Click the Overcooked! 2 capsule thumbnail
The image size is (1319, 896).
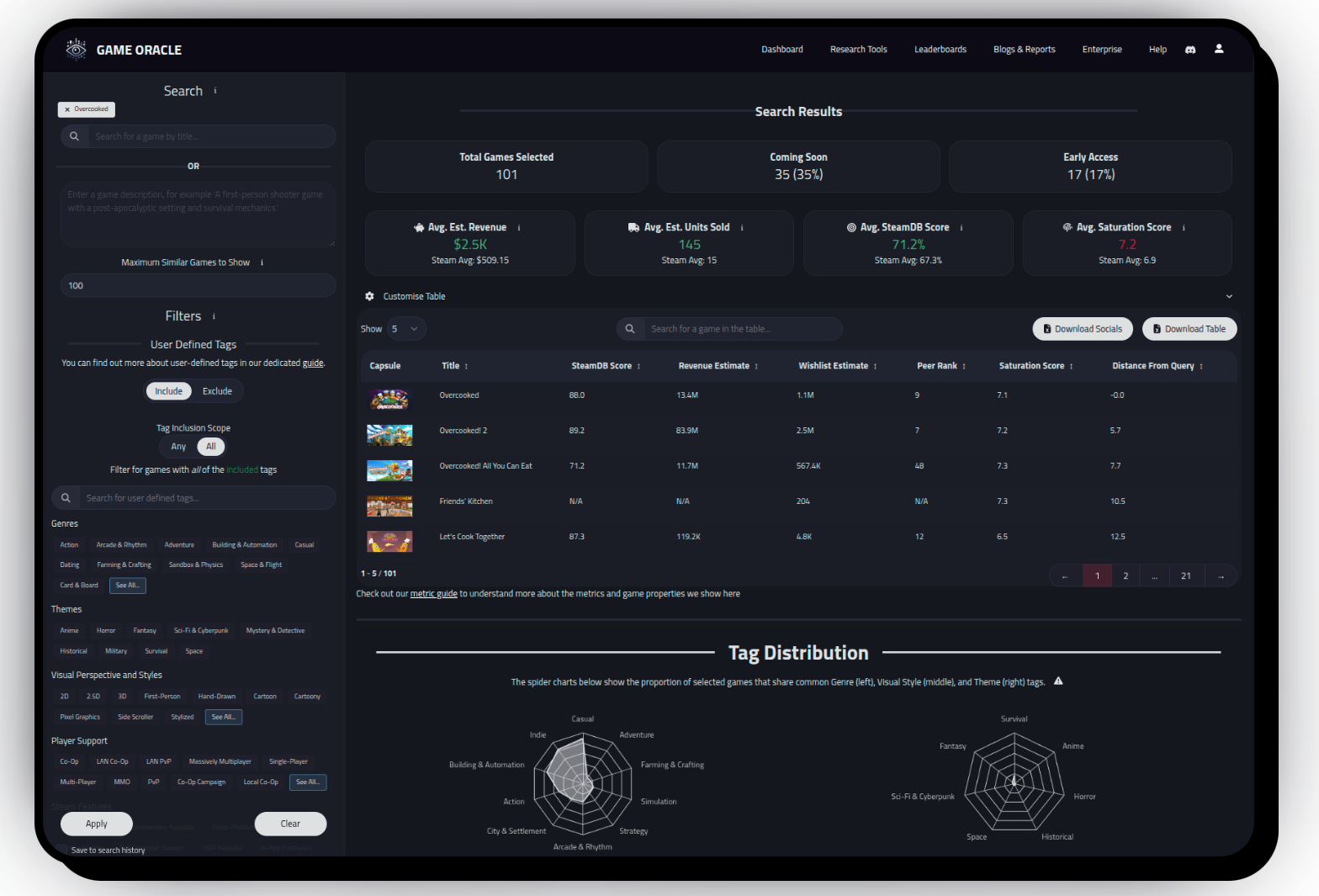coord(389,434)
